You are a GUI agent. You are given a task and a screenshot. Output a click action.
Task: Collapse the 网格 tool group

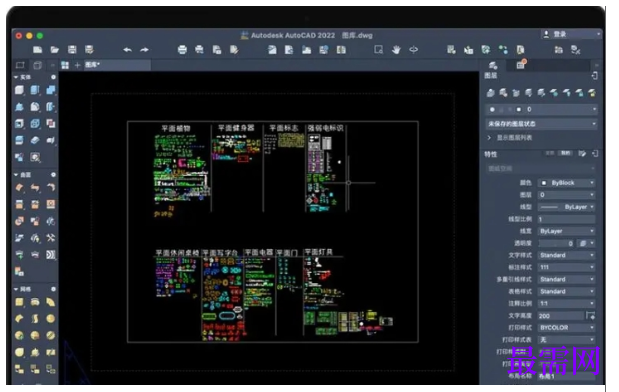click(x=16, y=289)
